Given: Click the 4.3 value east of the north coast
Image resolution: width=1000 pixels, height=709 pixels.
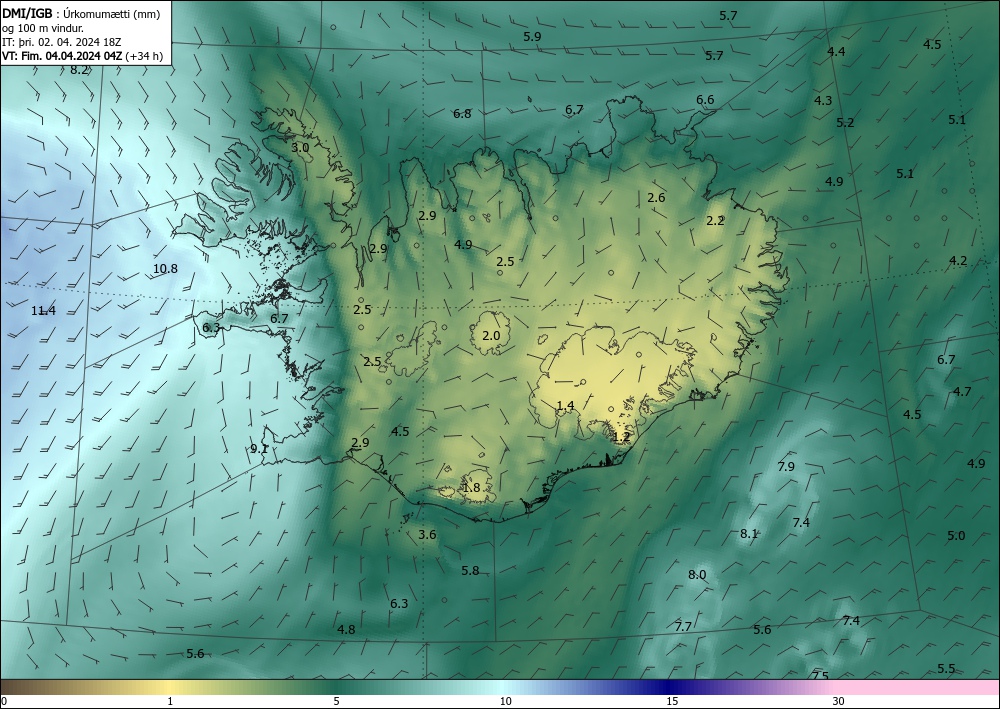Looking at the screenshot, I should point(823,101).
